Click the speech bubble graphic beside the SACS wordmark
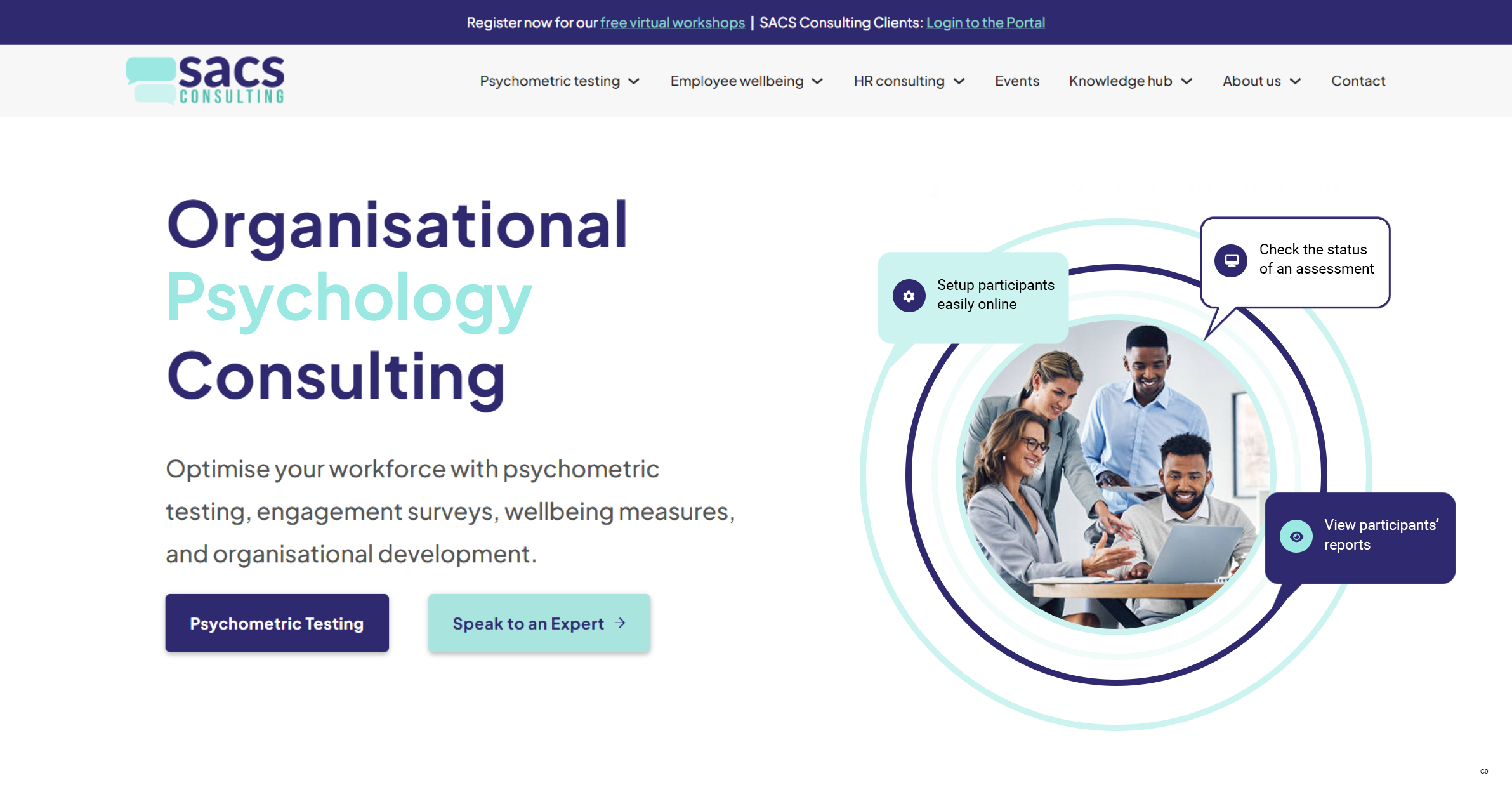The width and height of the screenshot is (1512, 785). [152, 79]
